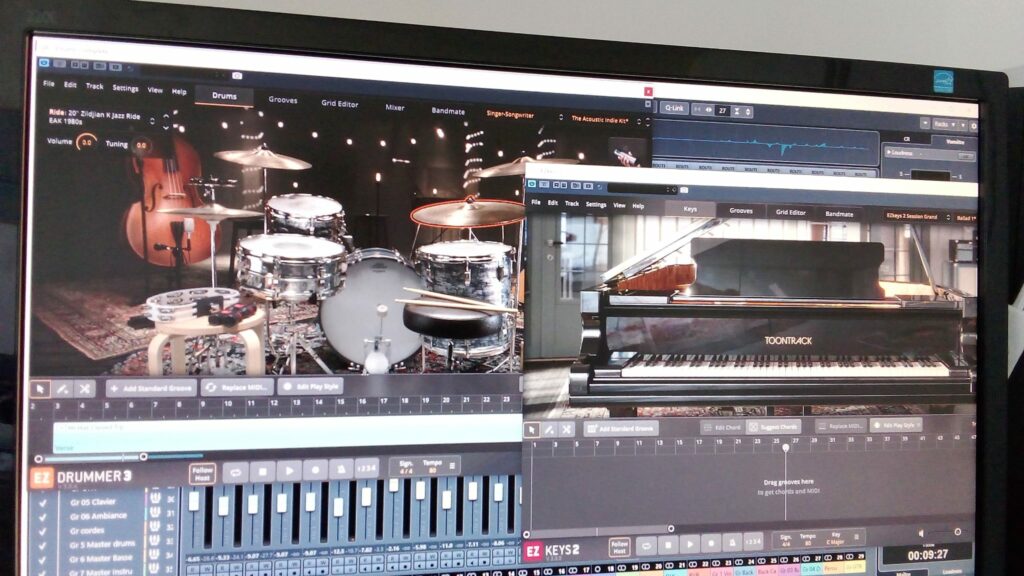Toggle the Gr 06 Ambiance track checkbox
The height and width of the screenshot is (576, 1024).
(x=43, y=517)
